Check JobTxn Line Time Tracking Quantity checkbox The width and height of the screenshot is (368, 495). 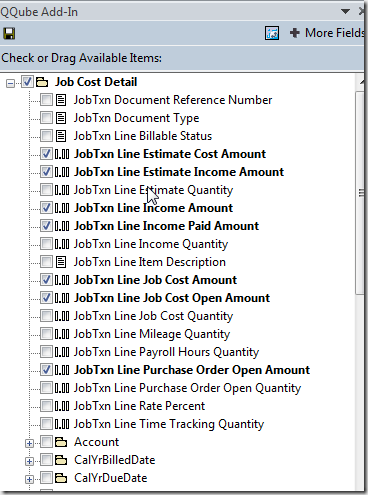[x=46, y=423]
